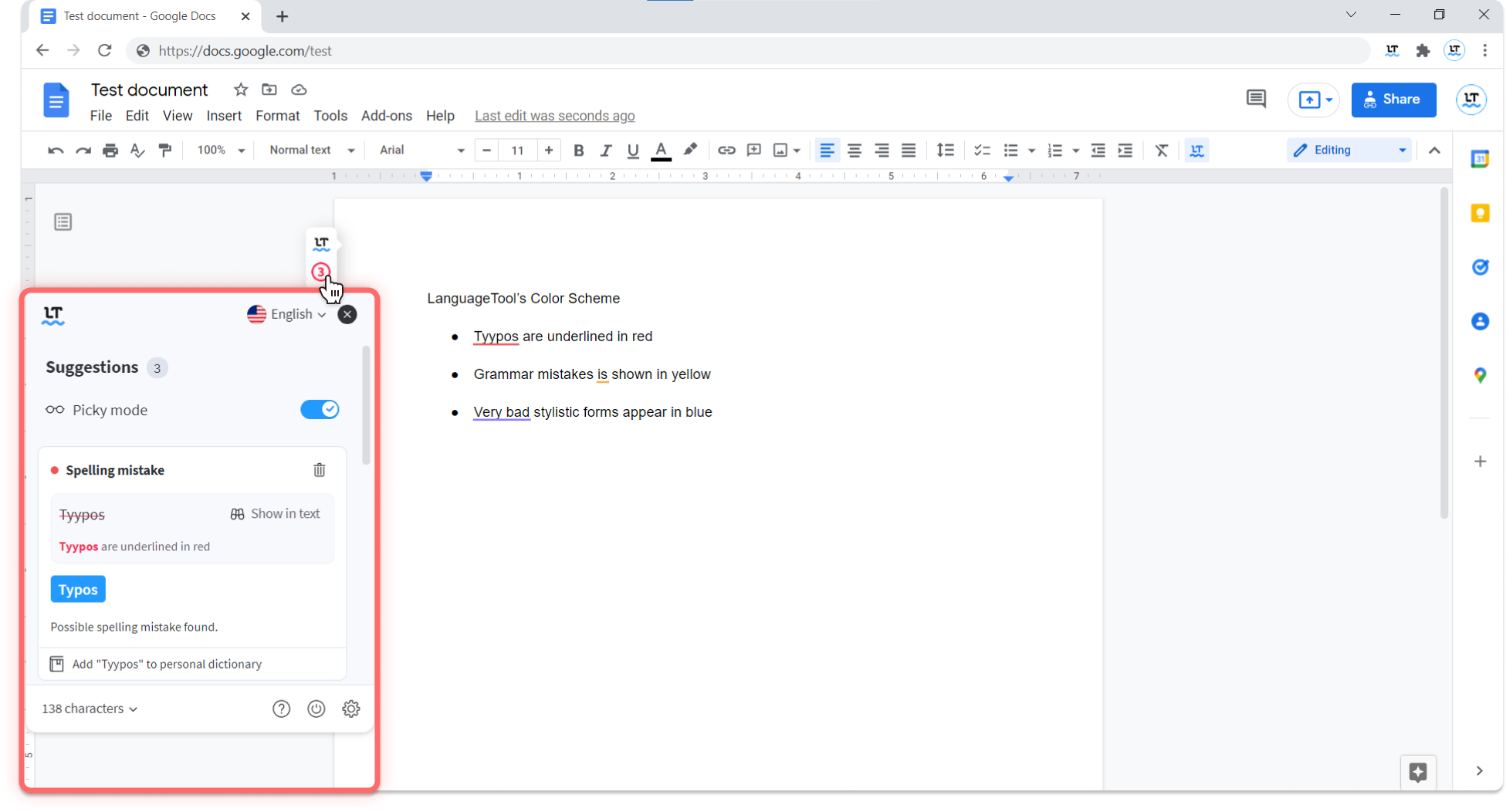Image resolution: width=1506 pixels, height=812 pixels.
Task: Click LanguageTool power icon
Action: coord(316,709)
